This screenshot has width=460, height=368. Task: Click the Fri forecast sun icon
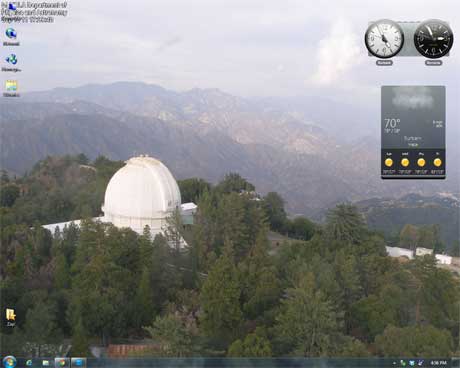point(437,162)
